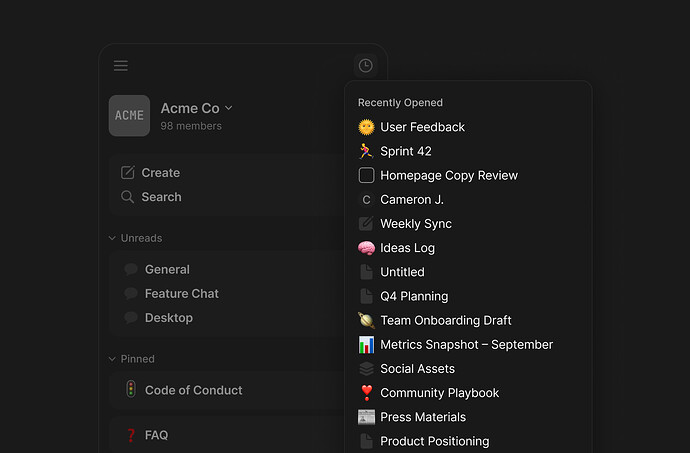Open the Feature Chat channel
The width and height of the screenshot is (690, 453).
tap(181, 294)
